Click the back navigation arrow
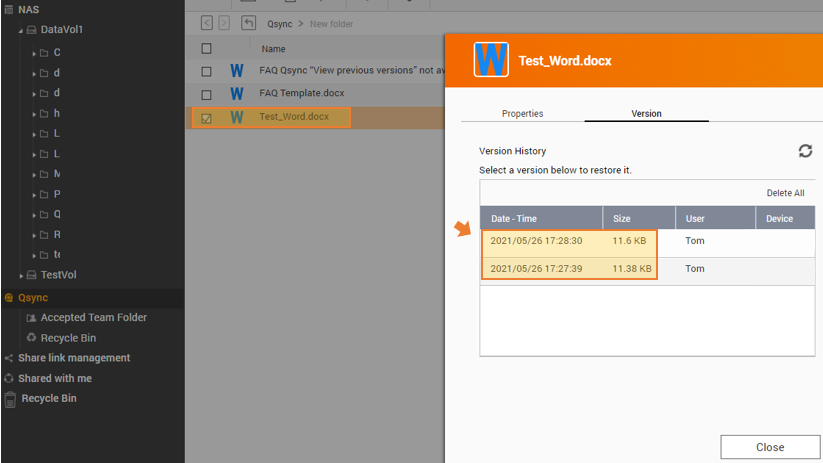 coord(207,23)
